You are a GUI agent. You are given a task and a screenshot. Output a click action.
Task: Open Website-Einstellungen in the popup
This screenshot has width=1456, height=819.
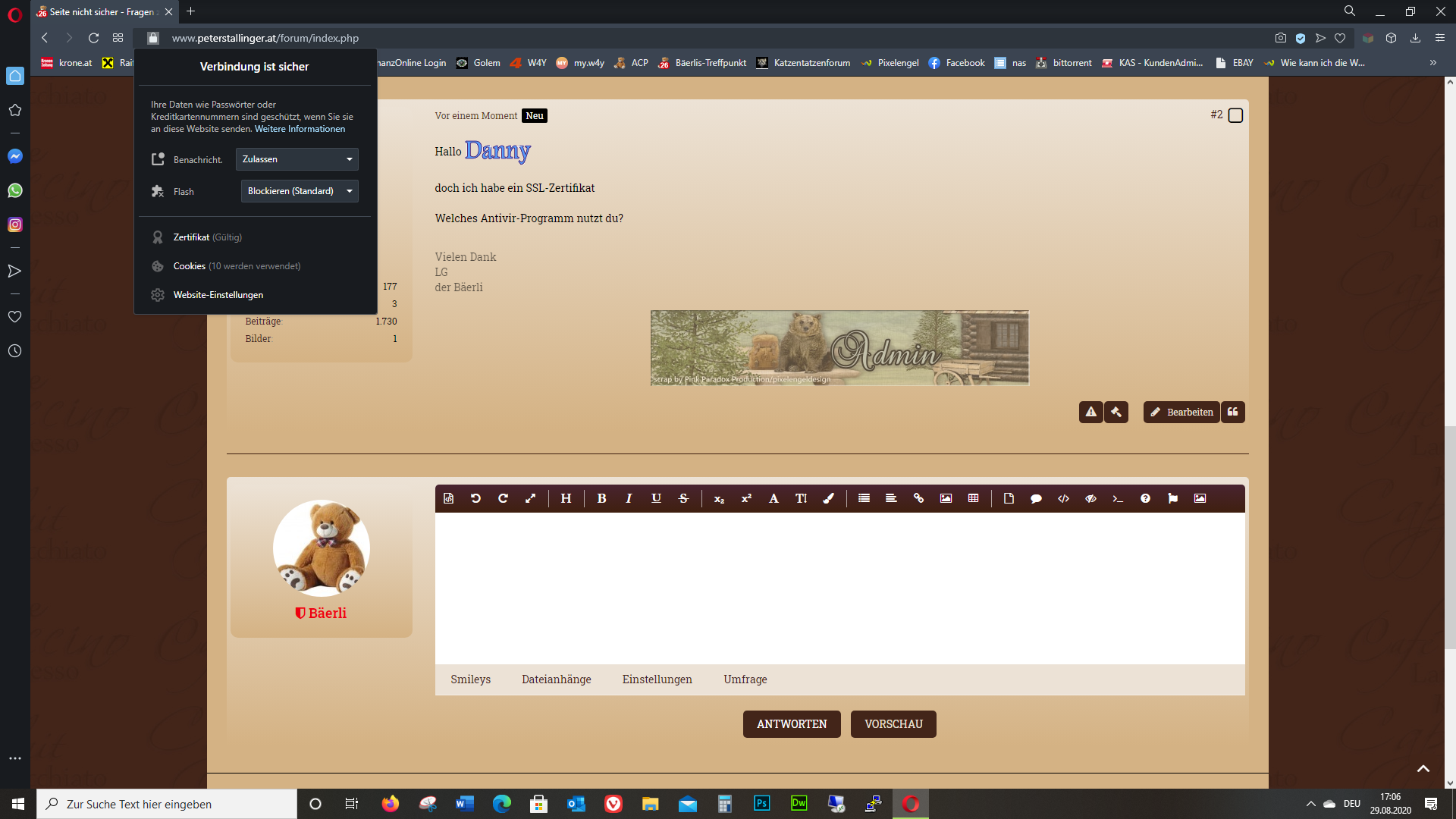click(218, 295)
